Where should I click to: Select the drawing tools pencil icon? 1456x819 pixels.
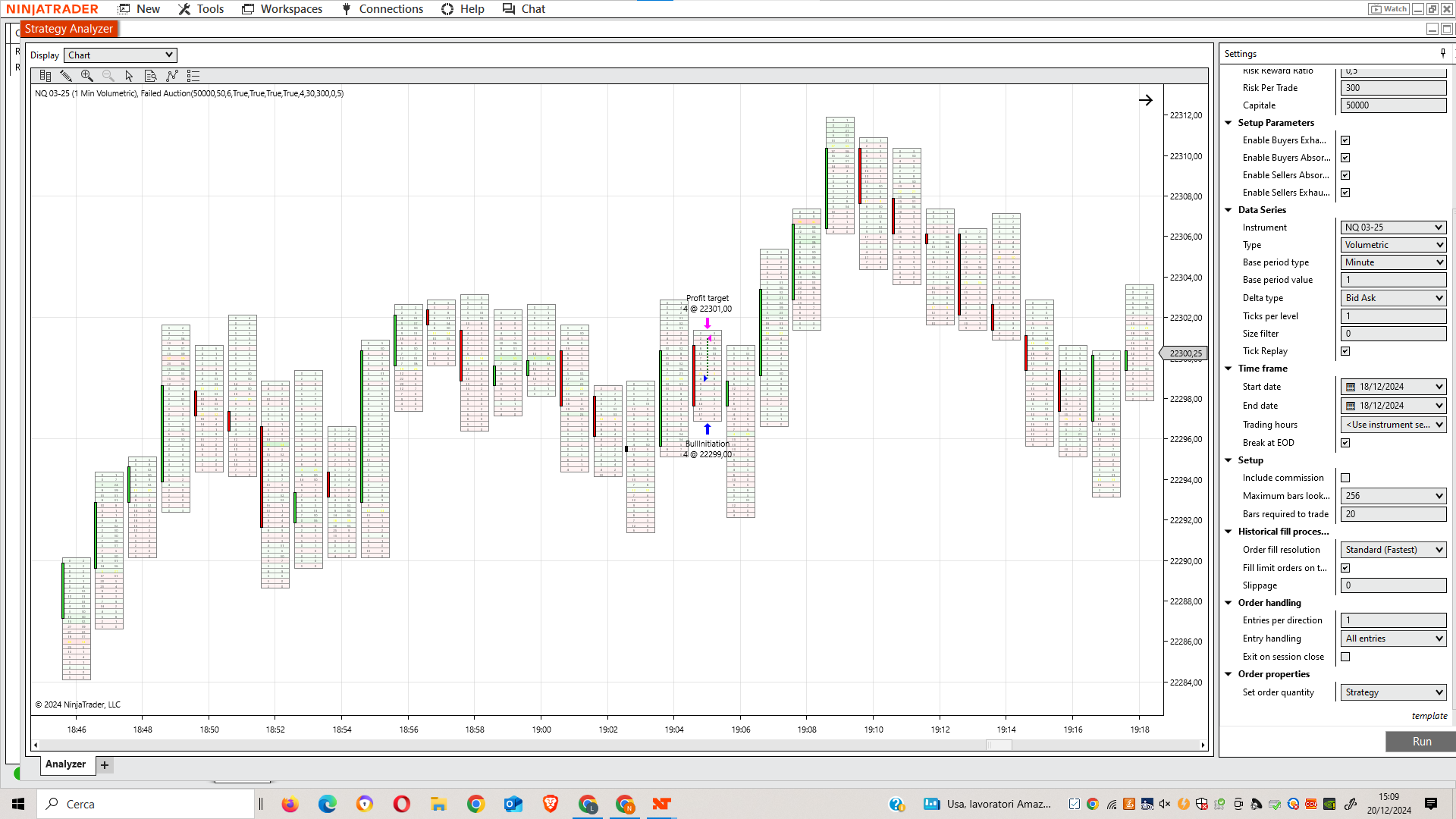(x=66, y=76)
